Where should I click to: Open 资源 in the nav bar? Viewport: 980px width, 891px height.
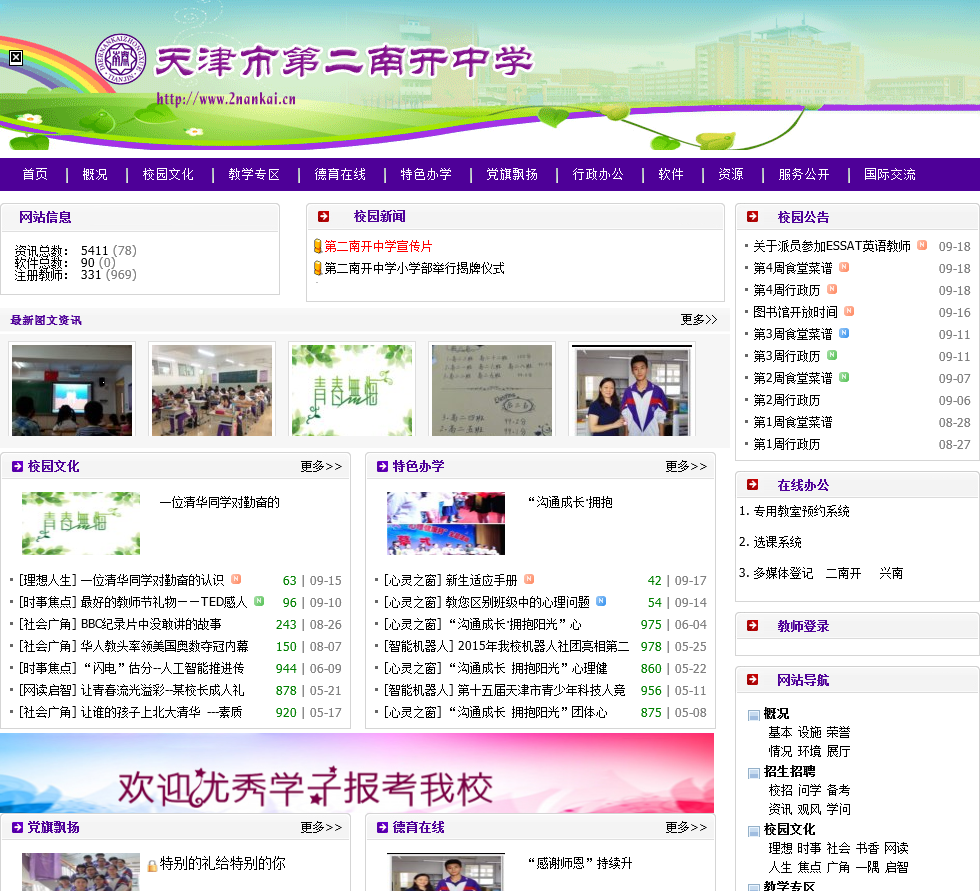[x=731, y=174]
